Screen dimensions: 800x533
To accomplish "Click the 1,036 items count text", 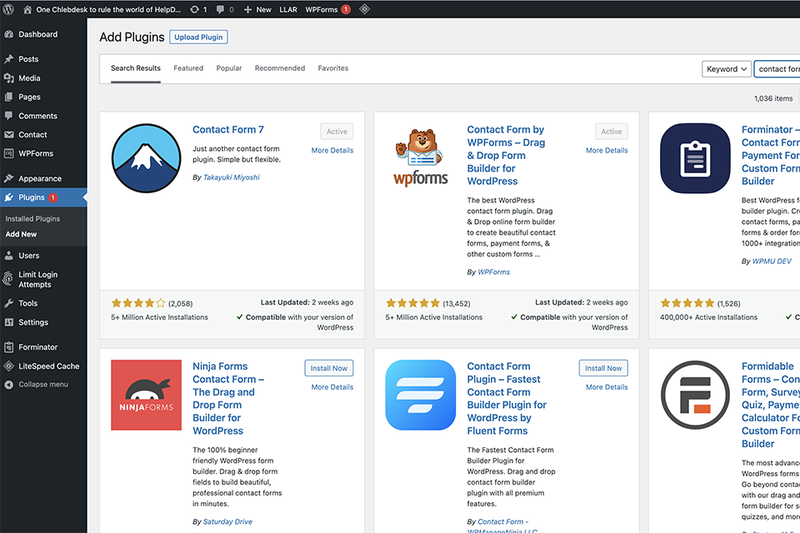I will point(773,98).
